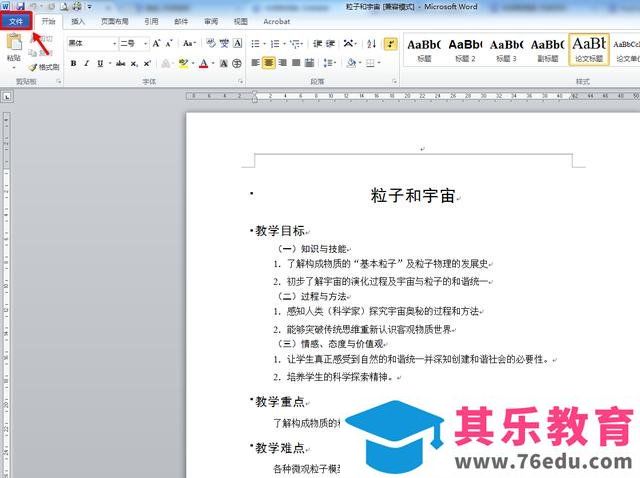Open the Customize Quick Access Toolbar dropdown
This screenshot has height=478, width=640.
point(90,7)
